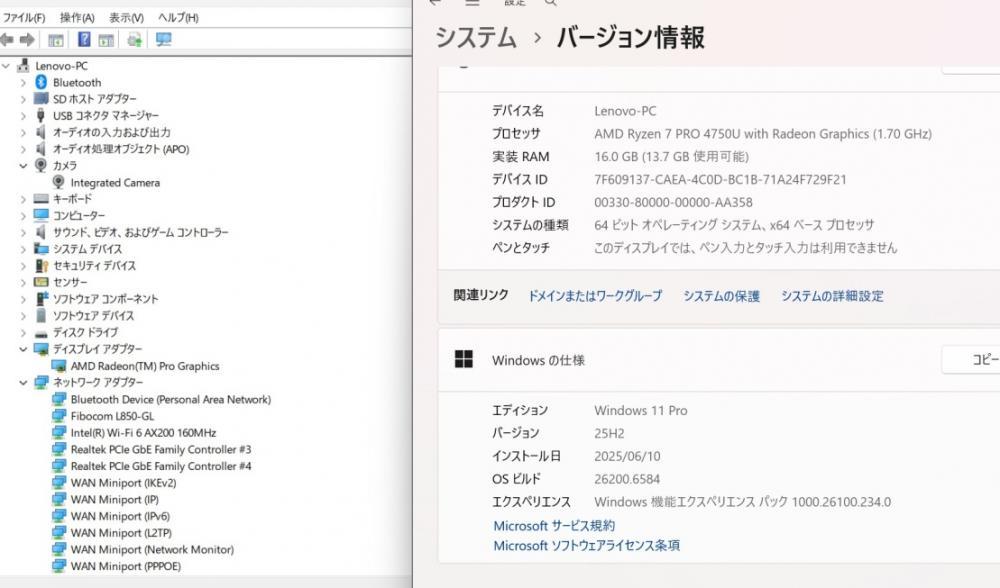1000x588 pixels.
Task: Select the Integrated Camera device
Action: coord(115,182)
